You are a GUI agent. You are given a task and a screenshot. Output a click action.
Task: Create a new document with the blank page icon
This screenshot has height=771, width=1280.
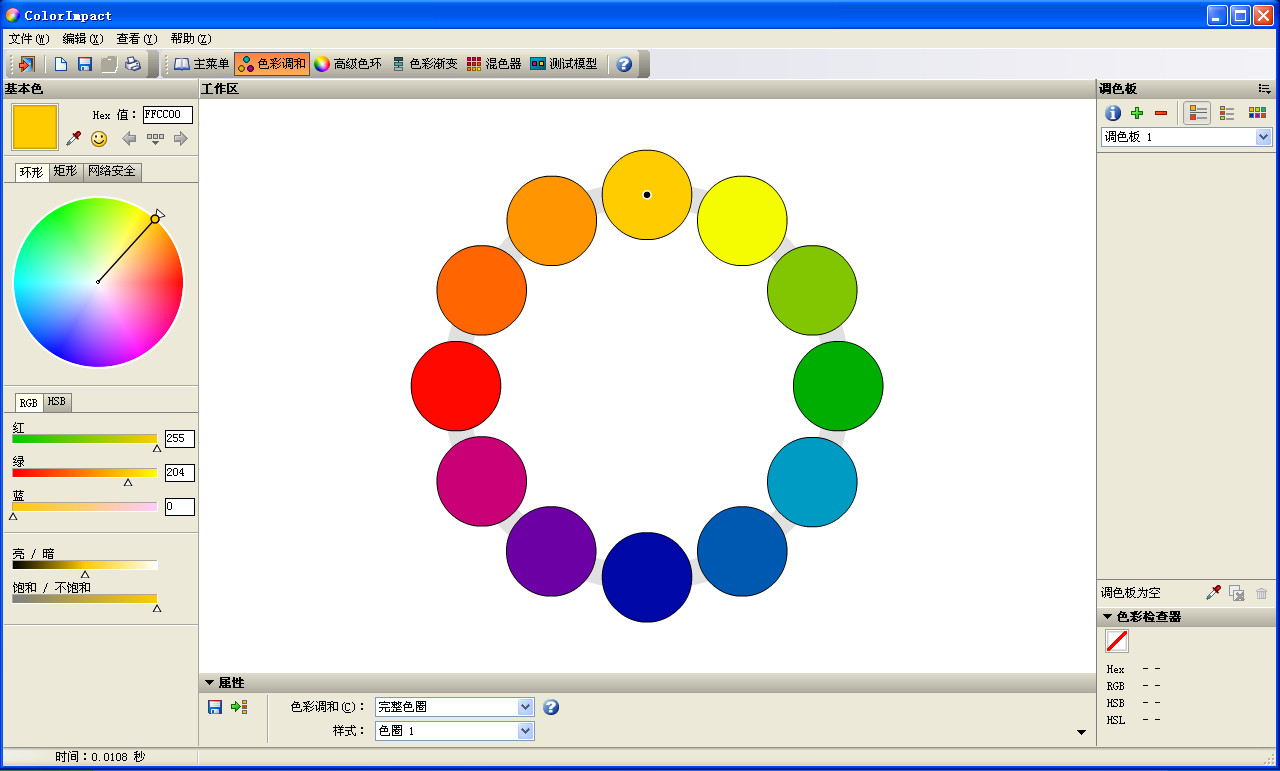point(61,64)
